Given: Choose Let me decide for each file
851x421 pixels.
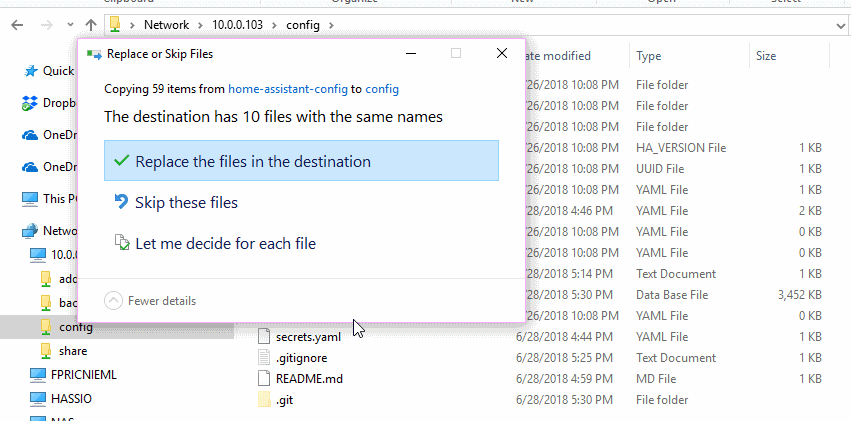Looking at the screenshot, I should pyautogui.click(x=225, y=243).
